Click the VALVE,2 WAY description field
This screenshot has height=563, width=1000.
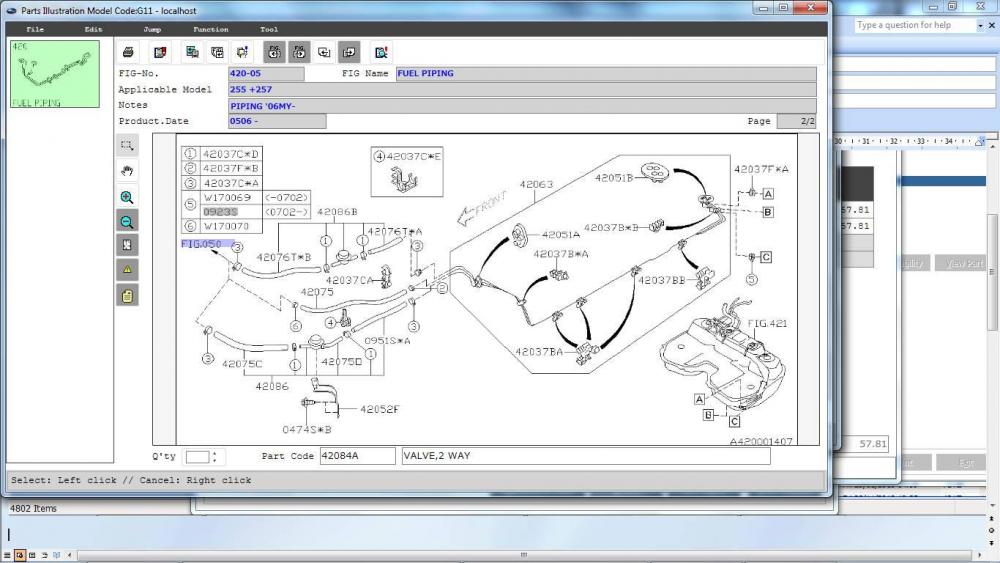tap(586, 456)
